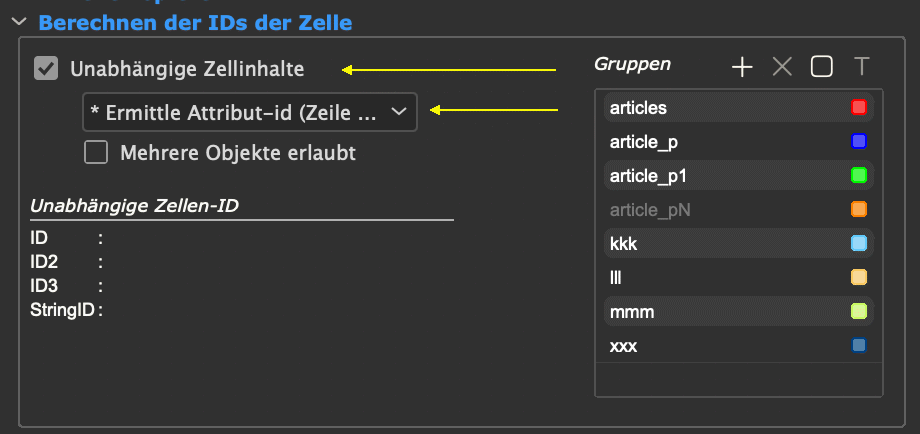The image size is (920, 434).
Task: Select the articles group
Action: click(x=739, y=107)
